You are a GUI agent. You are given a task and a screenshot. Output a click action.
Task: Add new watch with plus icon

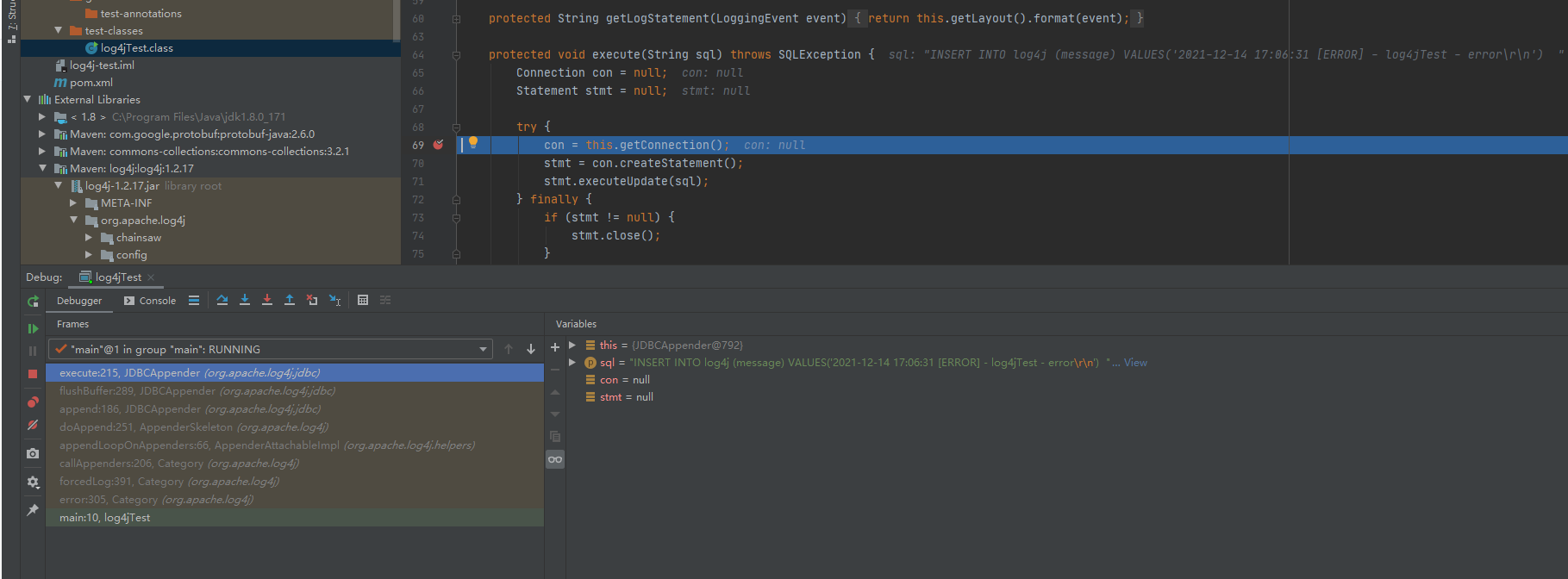(555, 347)
